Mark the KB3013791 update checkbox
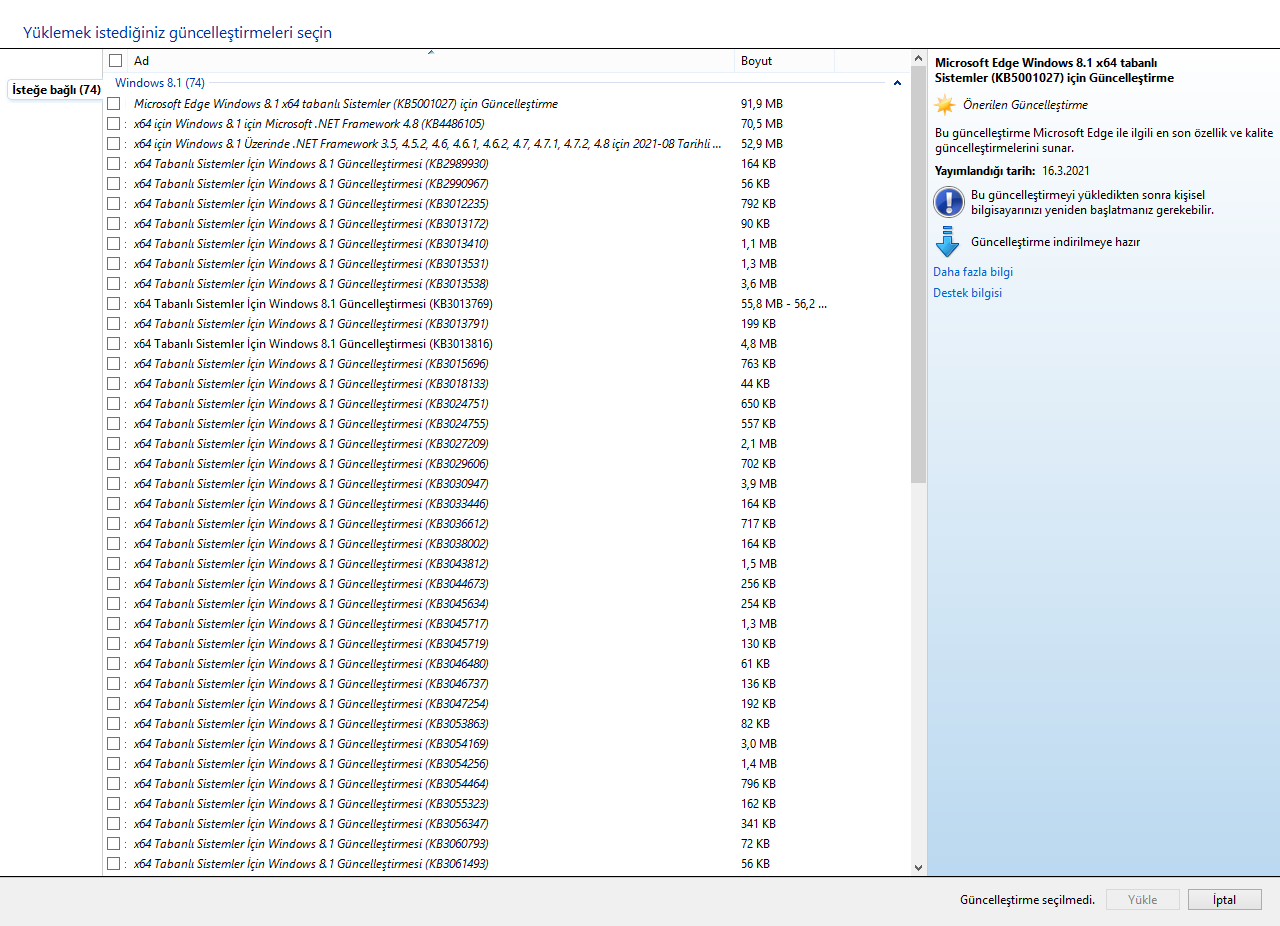The width and height of the screenshot is (1280, 926). (114, 324)
